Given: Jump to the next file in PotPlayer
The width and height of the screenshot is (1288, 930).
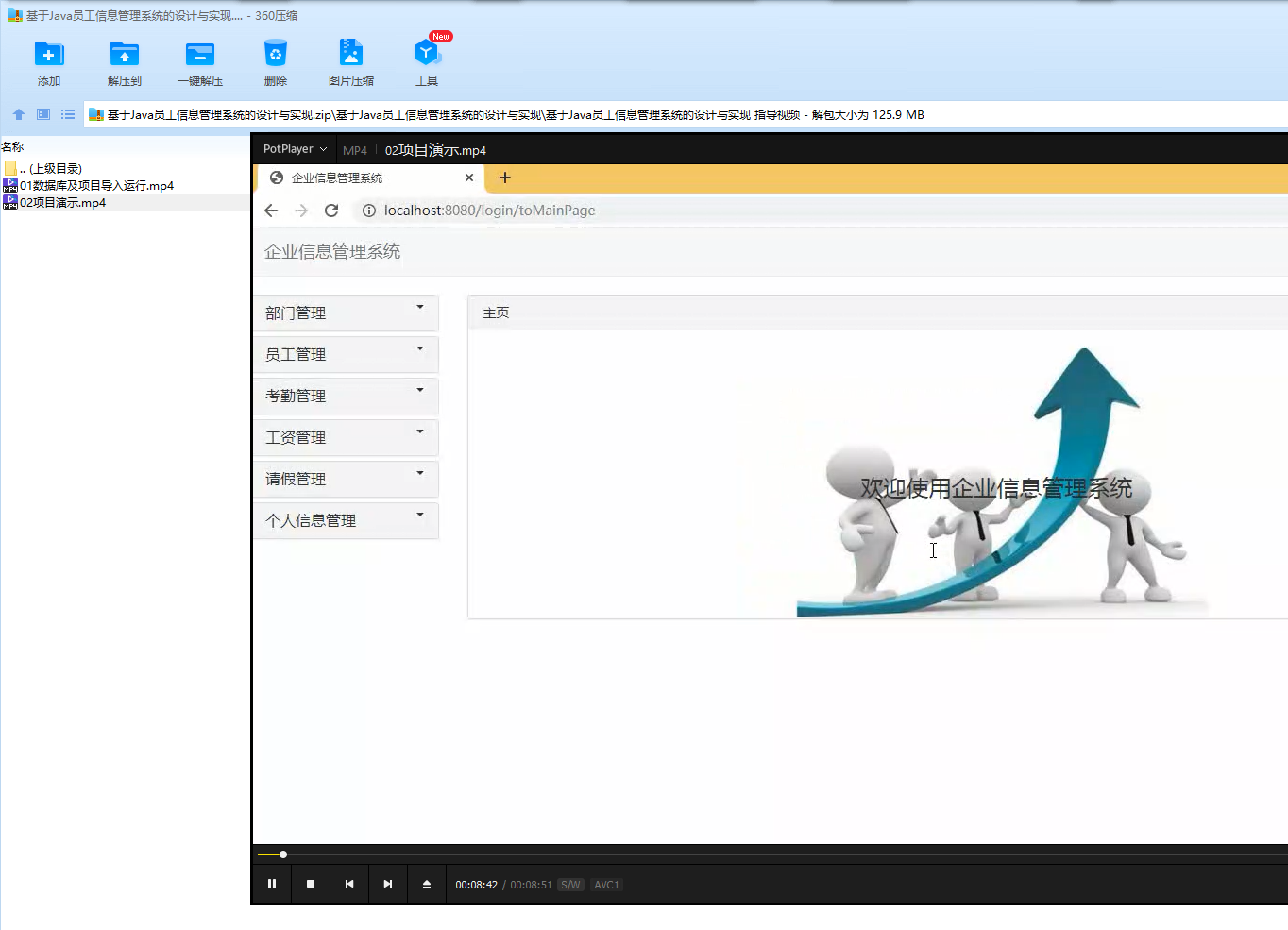Looking at the screenshot, I should point(388,885).
